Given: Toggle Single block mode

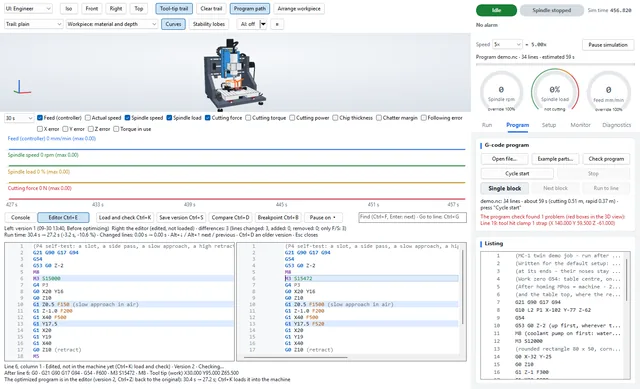Looking at the screenshot, I should (x=504, y=188).
